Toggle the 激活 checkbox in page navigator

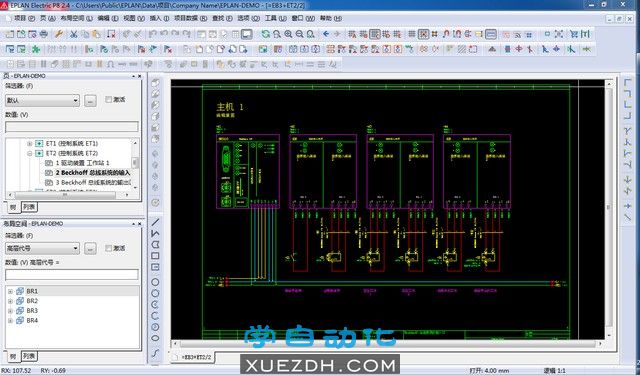click(109, 100)
